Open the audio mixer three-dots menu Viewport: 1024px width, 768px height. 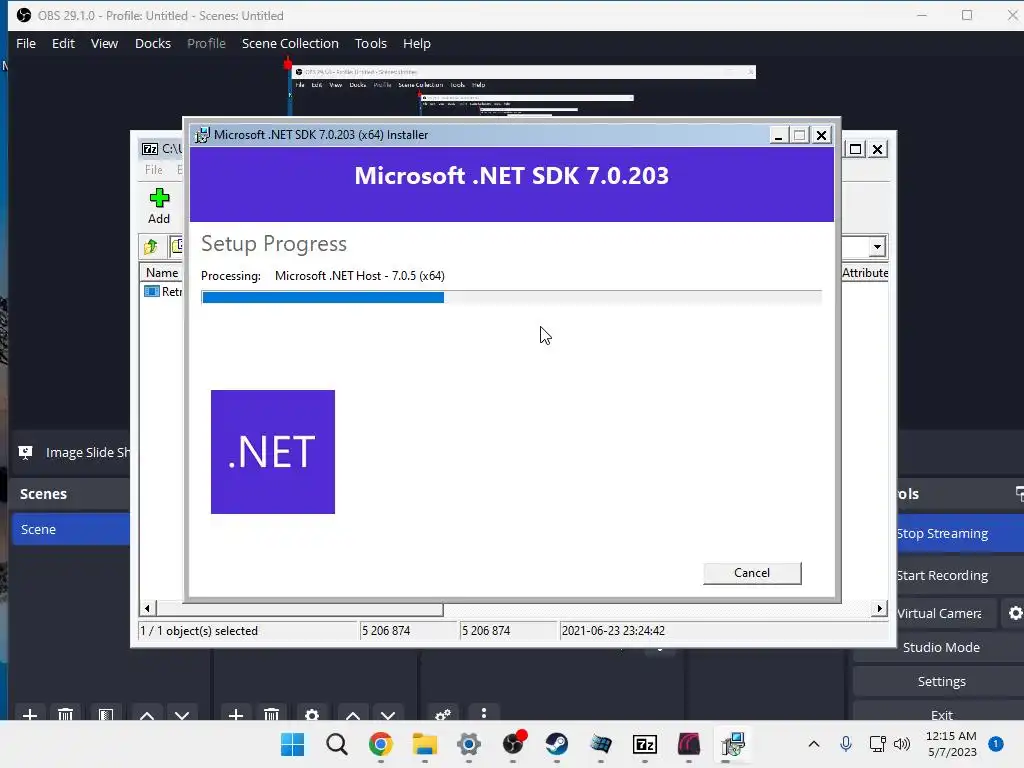point(483,714)
